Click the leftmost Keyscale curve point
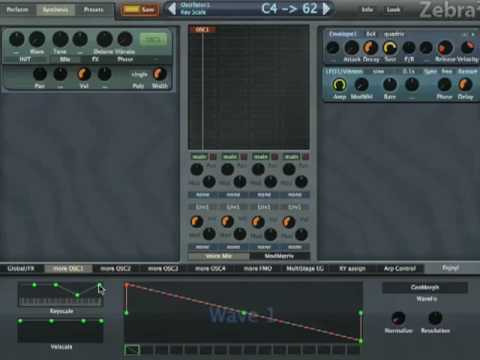Viewport: 480px width, 360px height. 34,285
